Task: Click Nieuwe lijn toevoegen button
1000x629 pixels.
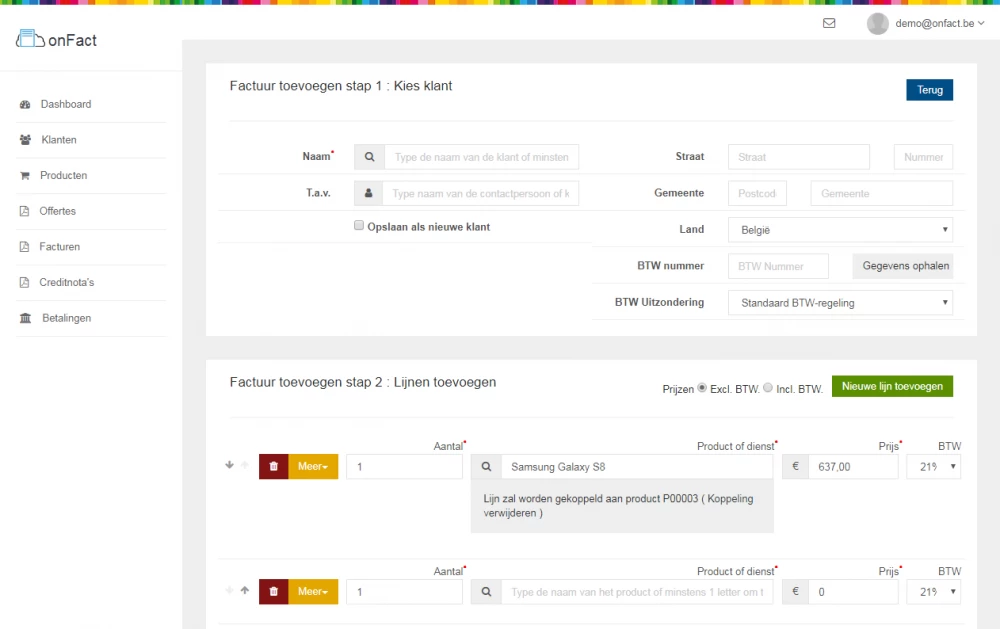Action: click(892, 386)
